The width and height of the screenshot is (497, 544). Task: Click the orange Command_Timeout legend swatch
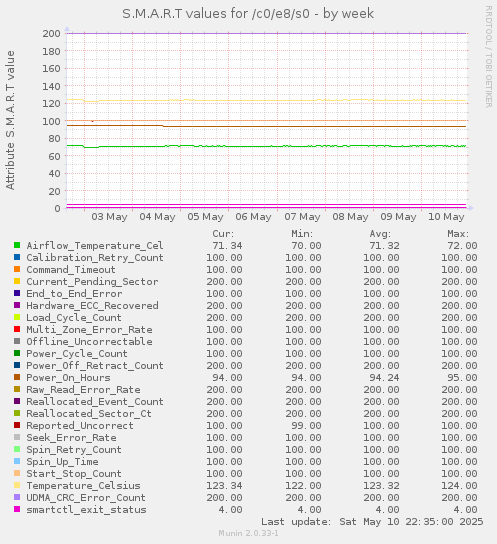click(17, 269)
